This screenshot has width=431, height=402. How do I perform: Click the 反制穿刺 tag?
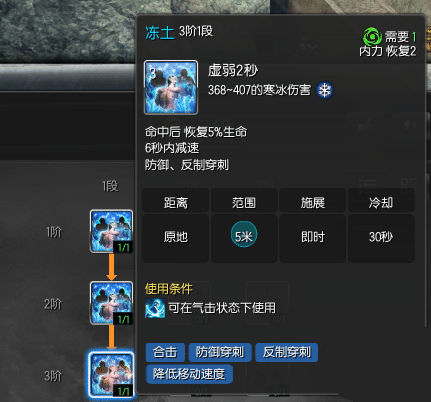tap(287, 352)
